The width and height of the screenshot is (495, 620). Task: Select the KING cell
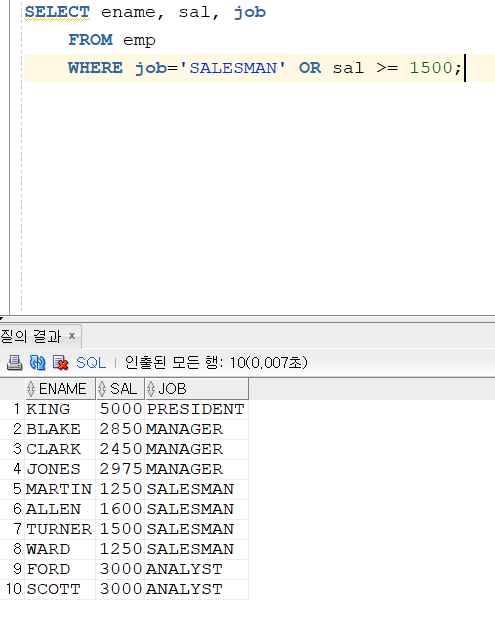point(60,409)
